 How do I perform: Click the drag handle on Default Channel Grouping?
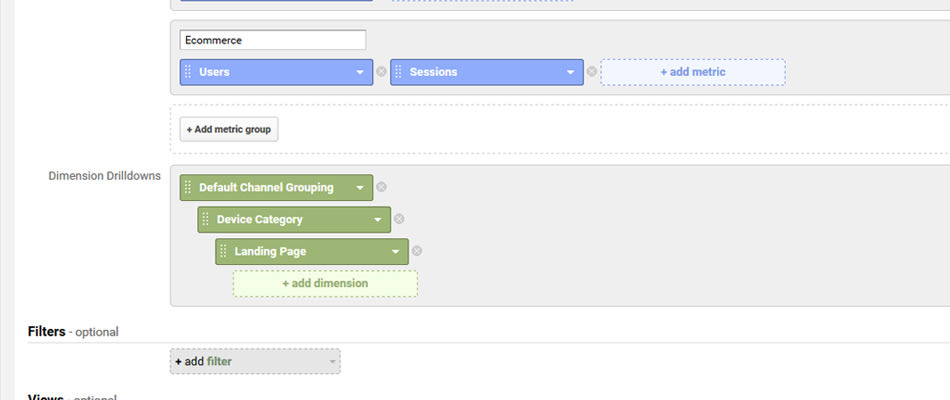188,187
